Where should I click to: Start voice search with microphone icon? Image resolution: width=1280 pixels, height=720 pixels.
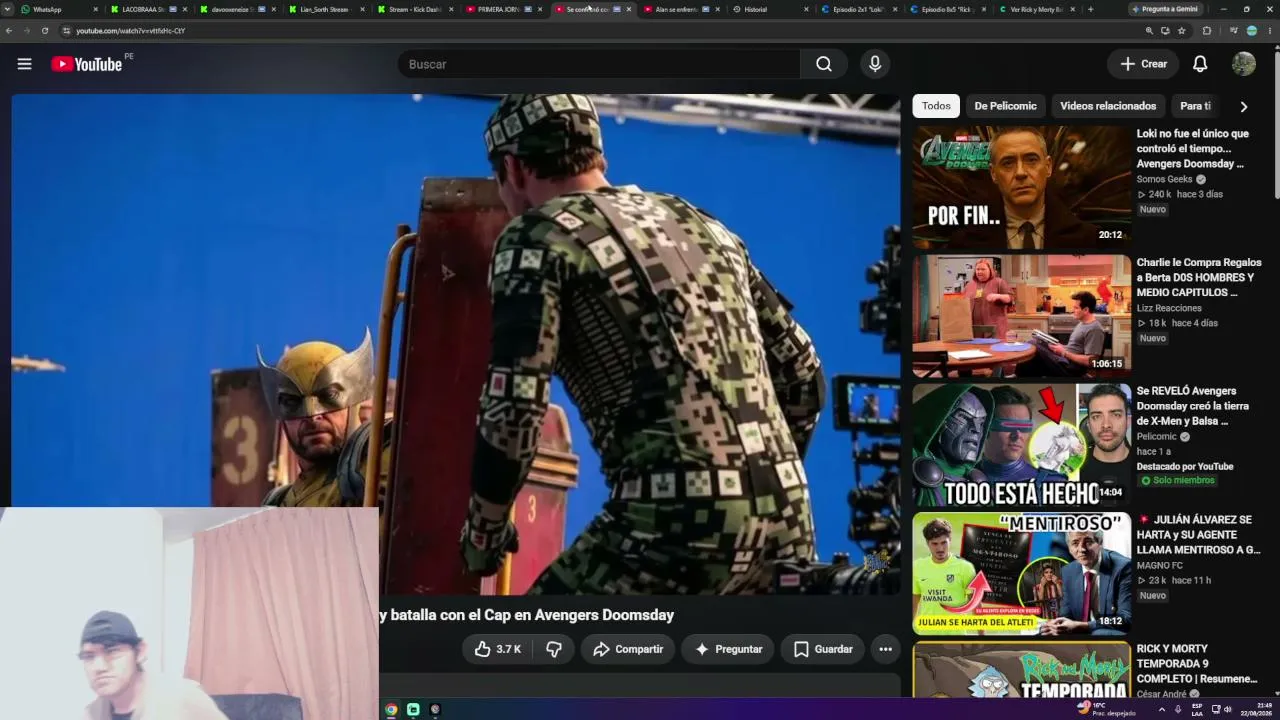click(x=875, y=64)
